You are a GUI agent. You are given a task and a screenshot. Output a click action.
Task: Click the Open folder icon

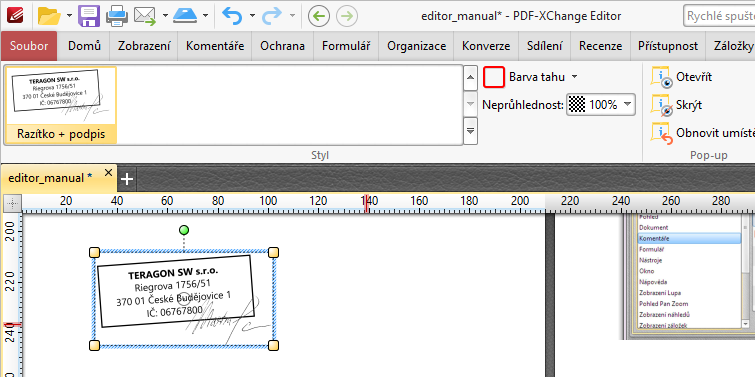[x=49, y=16]
